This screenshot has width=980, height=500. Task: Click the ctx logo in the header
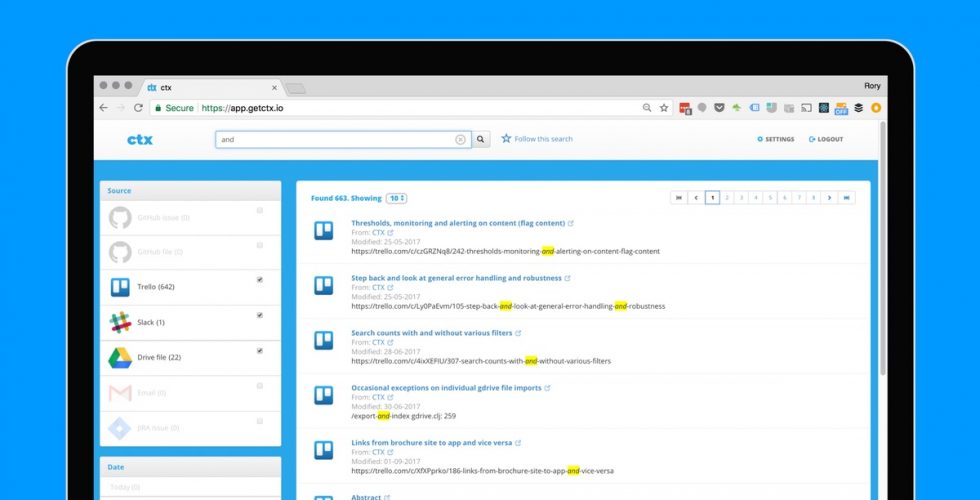[x=140, y=139]
